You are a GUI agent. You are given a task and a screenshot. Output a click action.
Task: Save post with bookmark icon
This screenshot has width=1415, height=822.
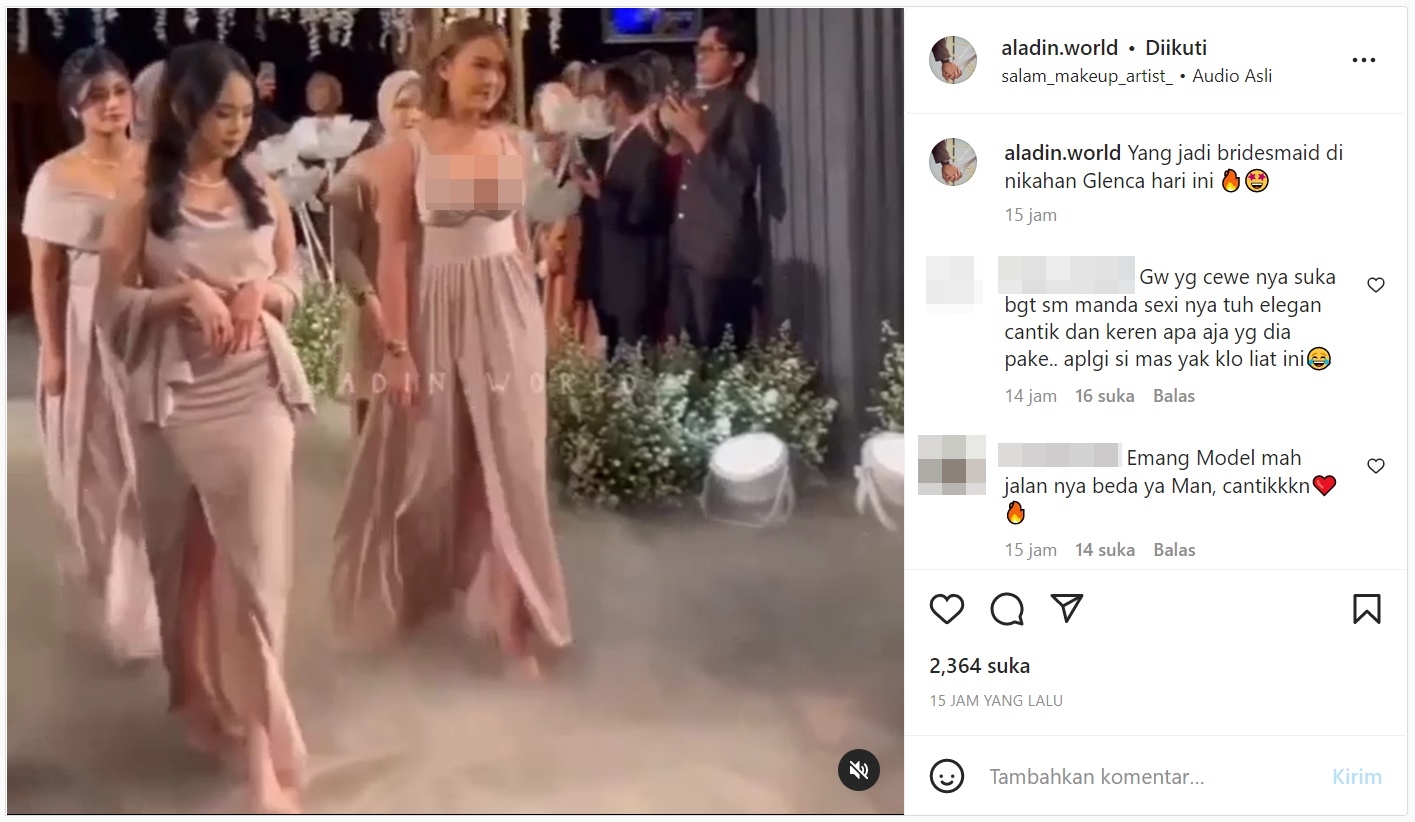[x=1366, y=609]
